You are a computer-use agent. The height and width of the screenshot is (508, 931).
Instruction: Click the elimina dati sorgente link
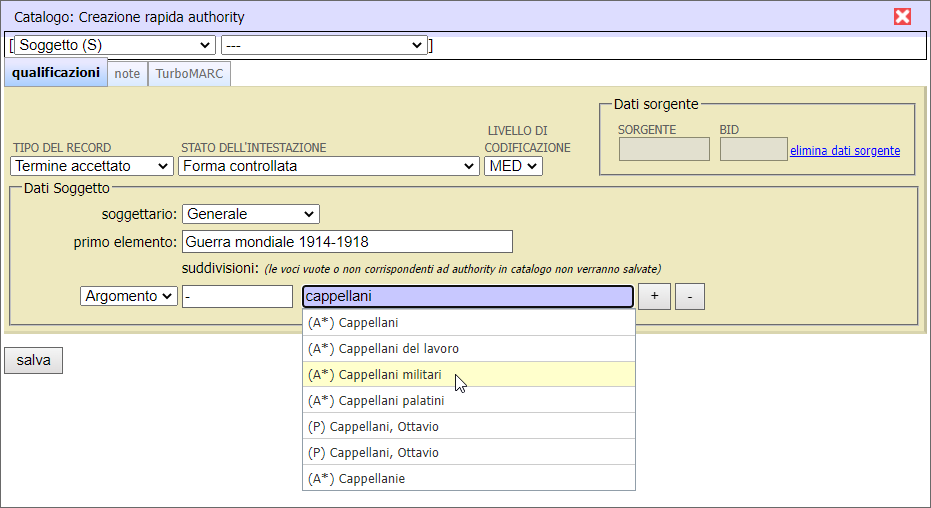(x=845, y=151)
